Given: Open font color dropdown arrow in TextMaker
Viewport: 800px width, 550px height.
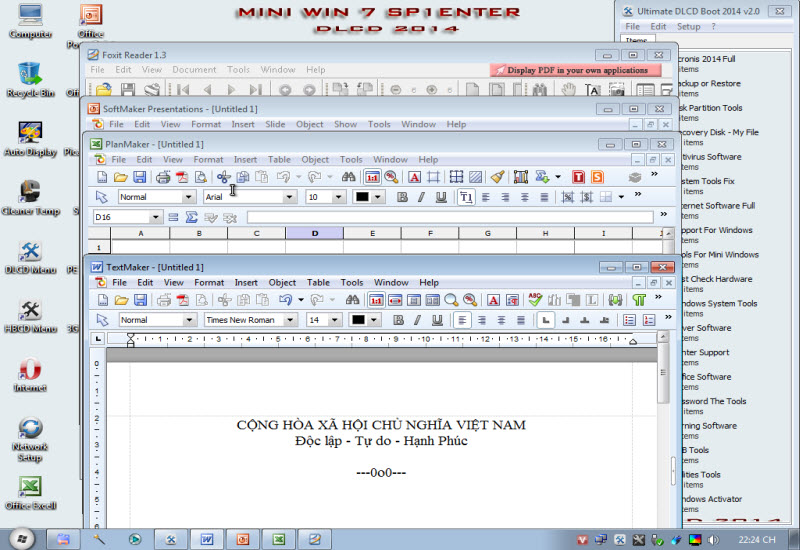Looking at the screenshot, I should (374, 320).
